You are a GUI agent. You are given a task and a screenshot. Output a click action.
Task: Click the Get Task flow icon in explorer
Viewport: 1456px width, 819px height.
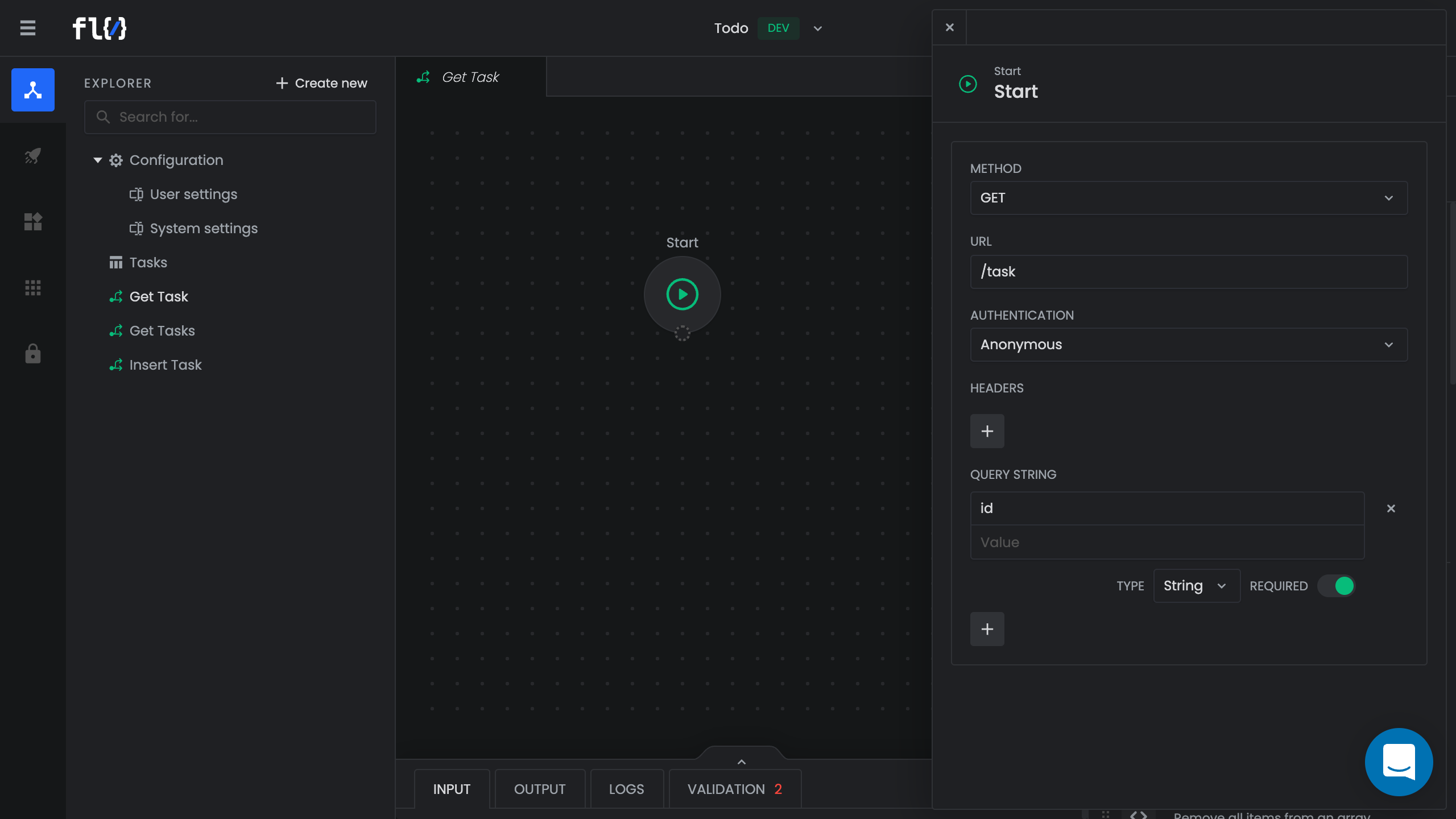pos(116,297)
